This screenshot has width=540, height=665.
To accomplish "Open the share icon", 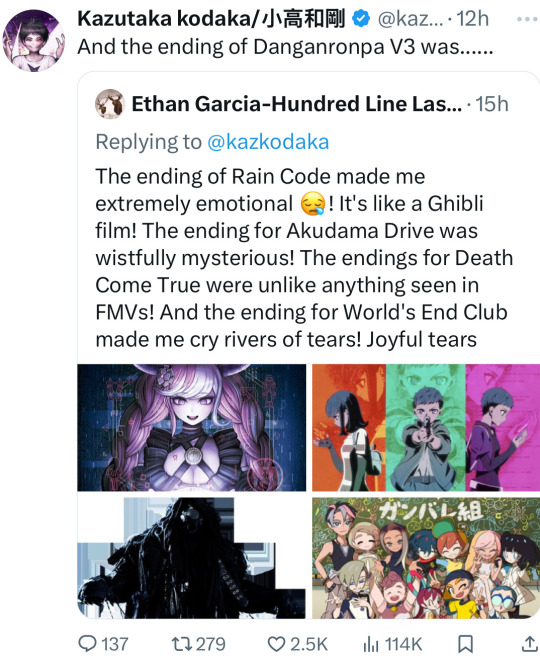I will click(x=529, y=644).
